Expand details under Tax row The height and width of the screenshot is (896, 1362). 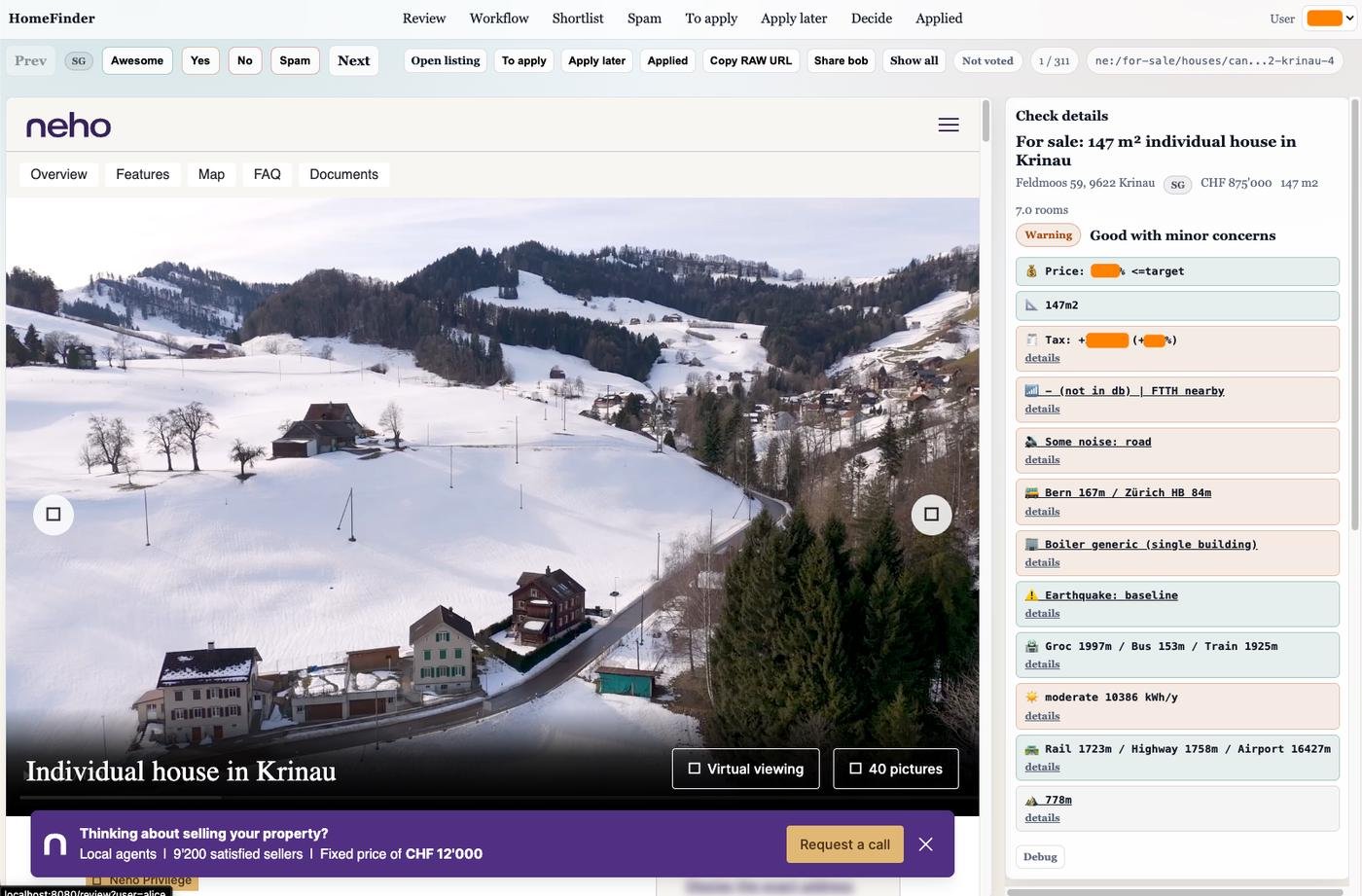(1042, 358)
